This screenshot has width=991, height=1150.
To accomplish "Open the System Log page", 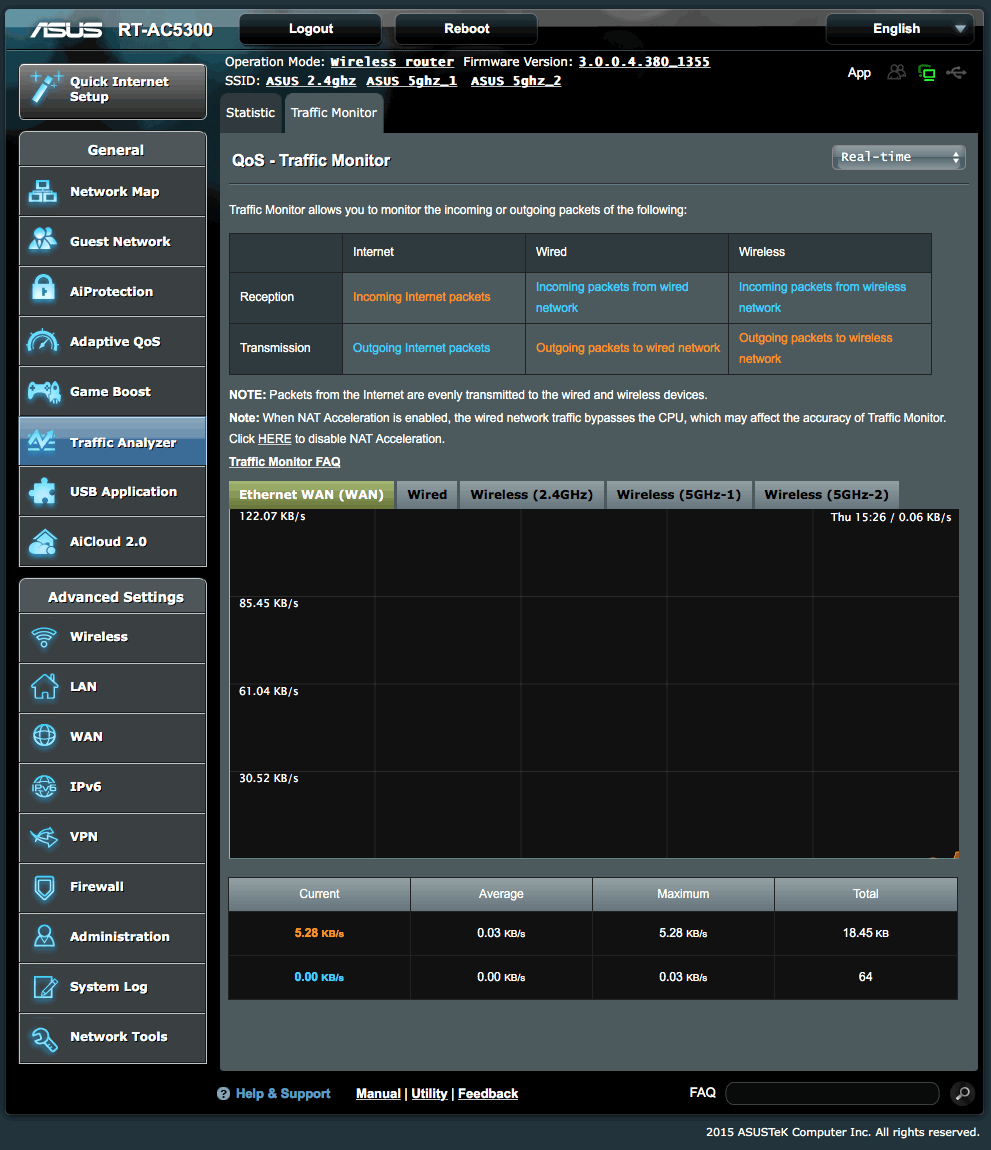I will click(112, 988).
